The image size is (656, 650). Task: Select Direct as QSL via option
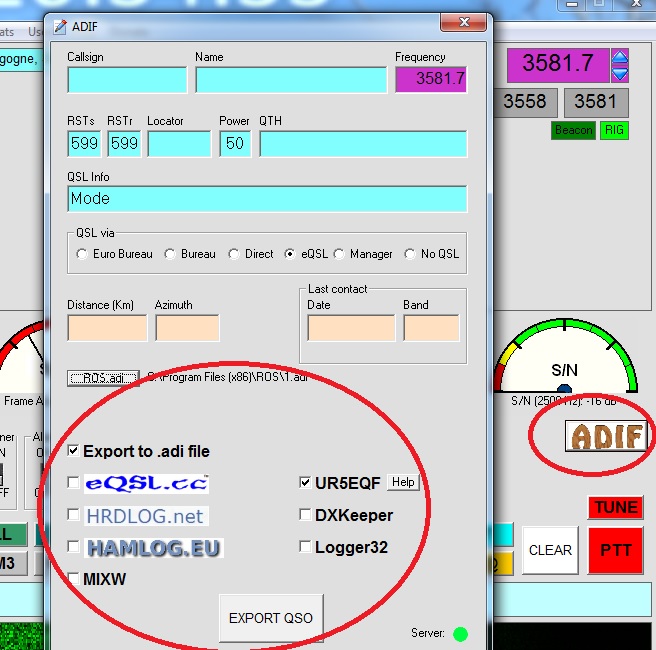click(x=234, y=254)
